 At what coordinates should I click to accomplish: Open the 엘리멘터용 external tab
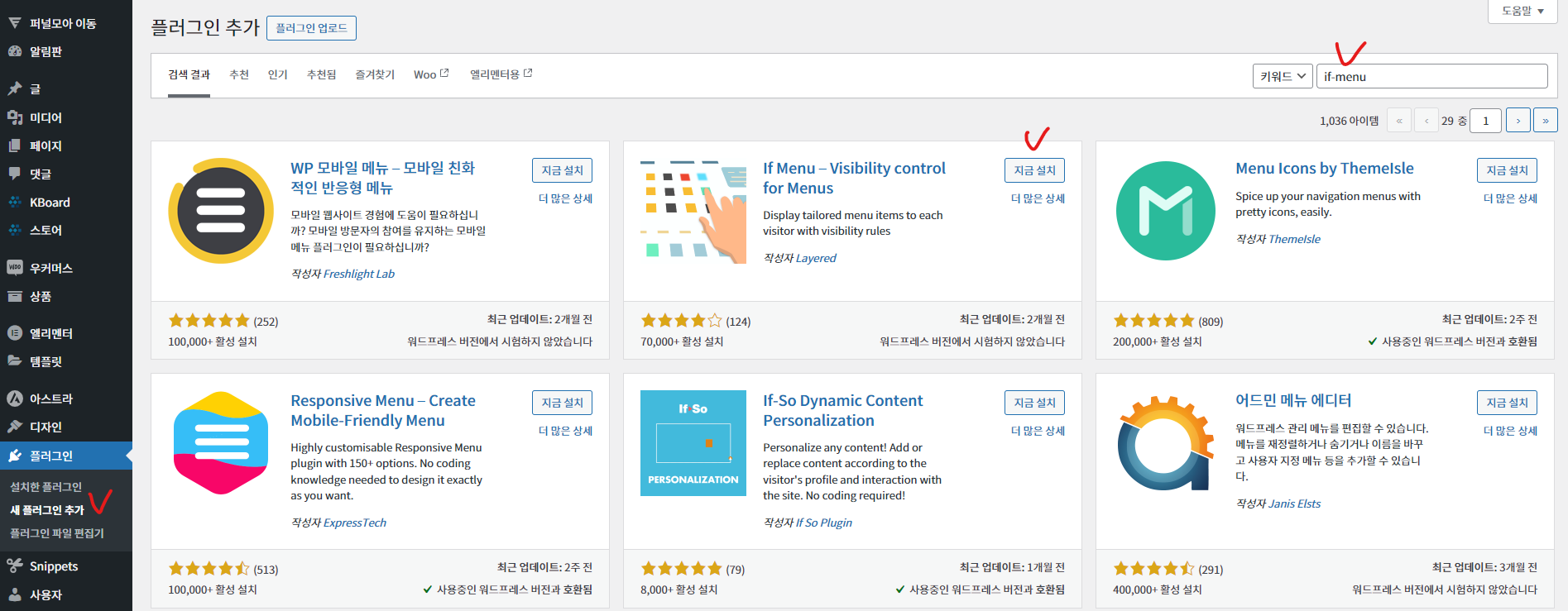click(501, 74)
